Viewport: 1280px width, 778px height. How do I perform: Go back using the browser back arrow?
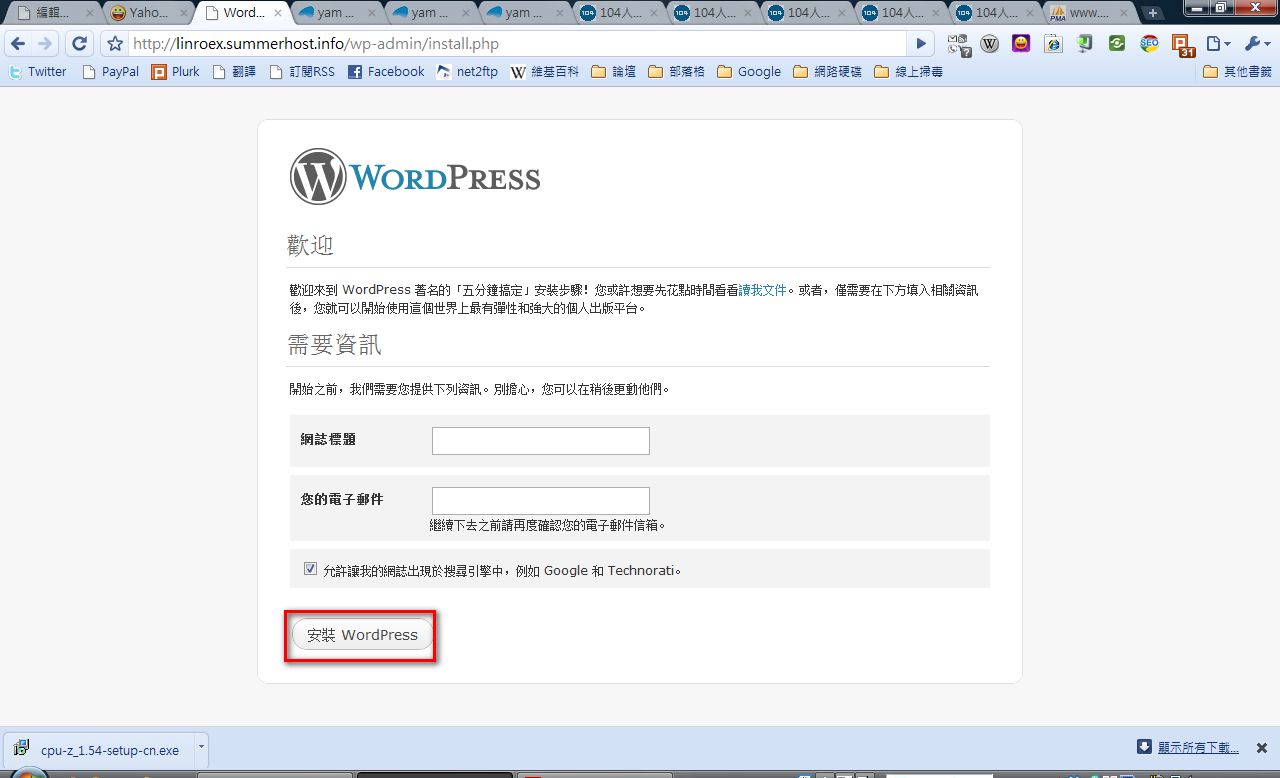[17, 44]
